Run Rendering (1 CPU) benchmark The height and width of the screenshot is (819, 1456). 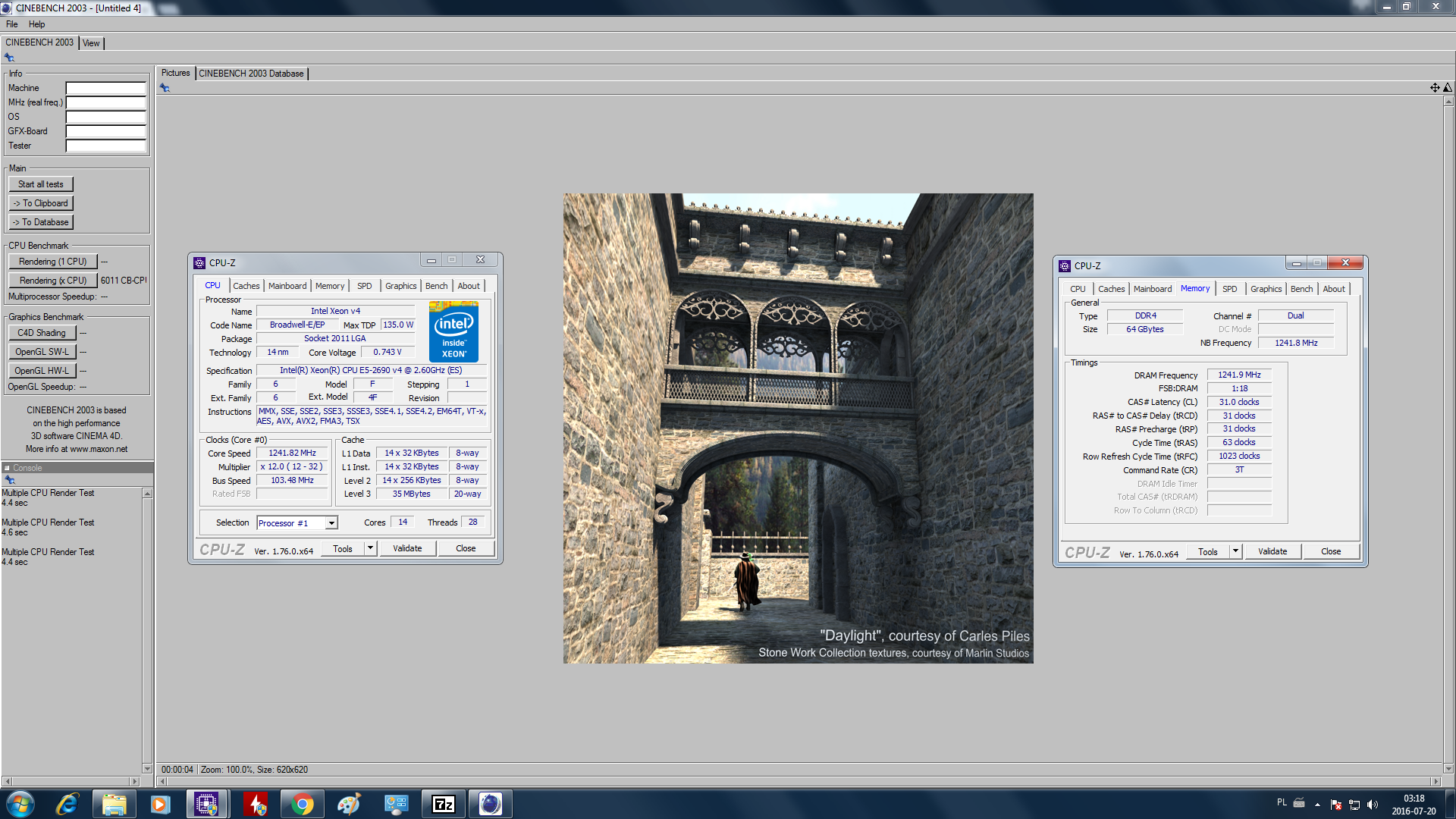(x=53, y=262)
